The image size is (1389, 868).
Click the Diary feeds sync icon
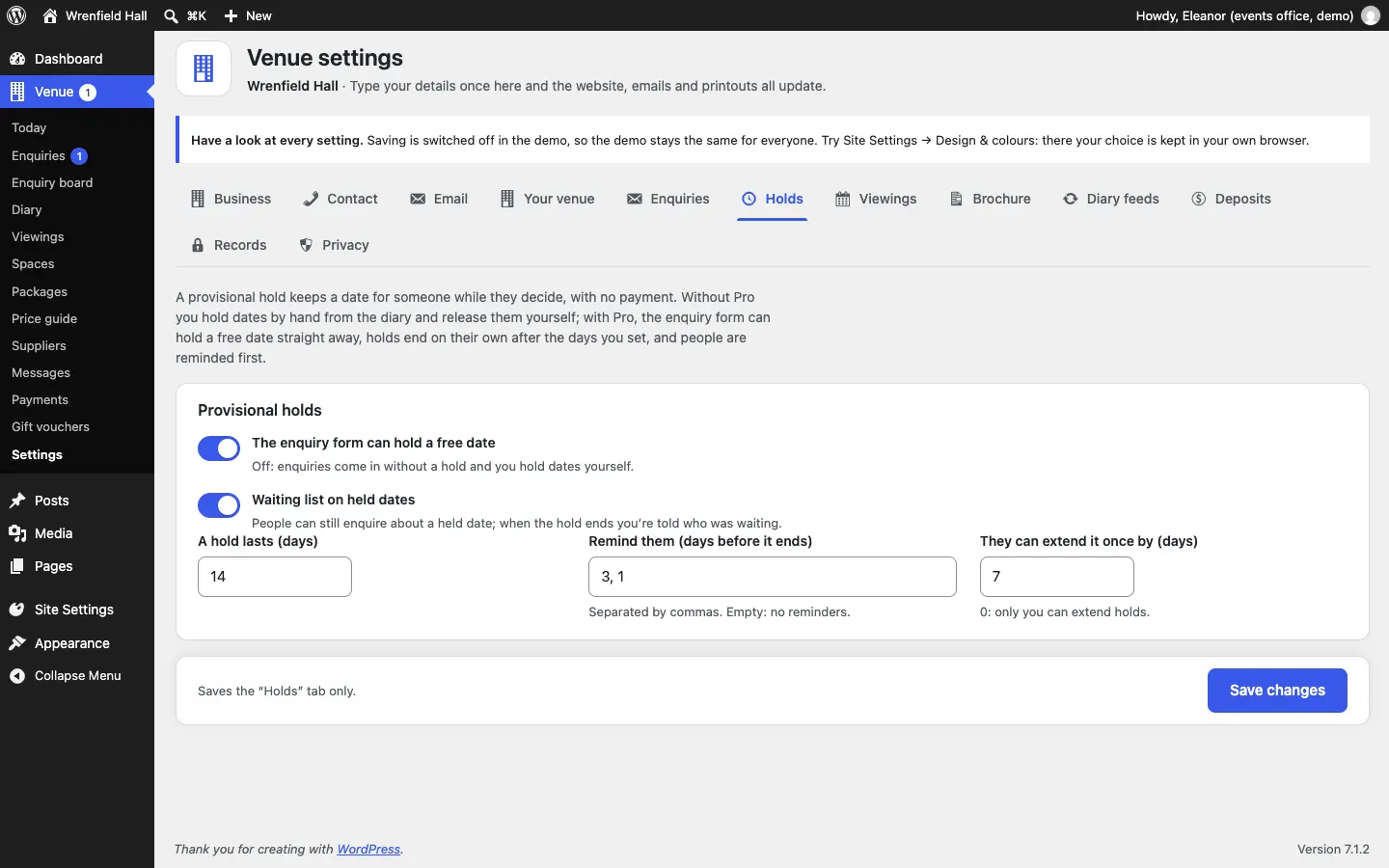tap(1071, 199)
